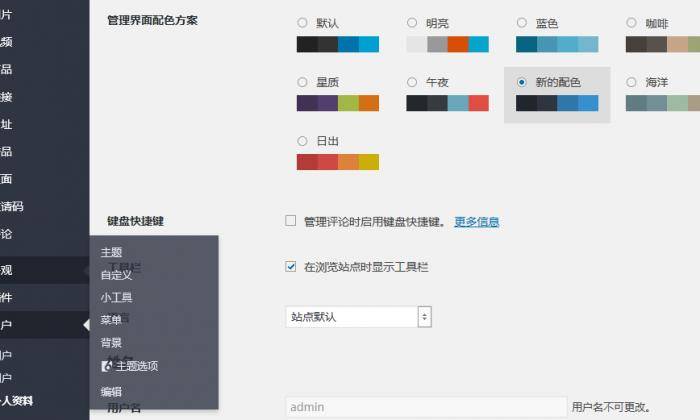Select the 海洋 radio button
Screen dimensions: 700x420
(631, 82)
